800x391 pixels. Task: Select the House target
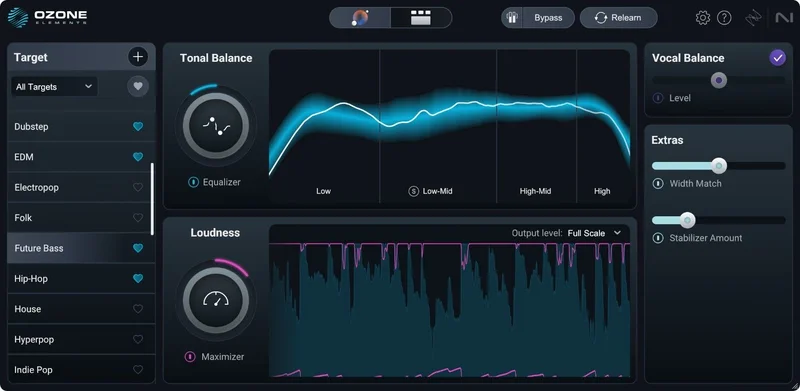pos(81,309)
